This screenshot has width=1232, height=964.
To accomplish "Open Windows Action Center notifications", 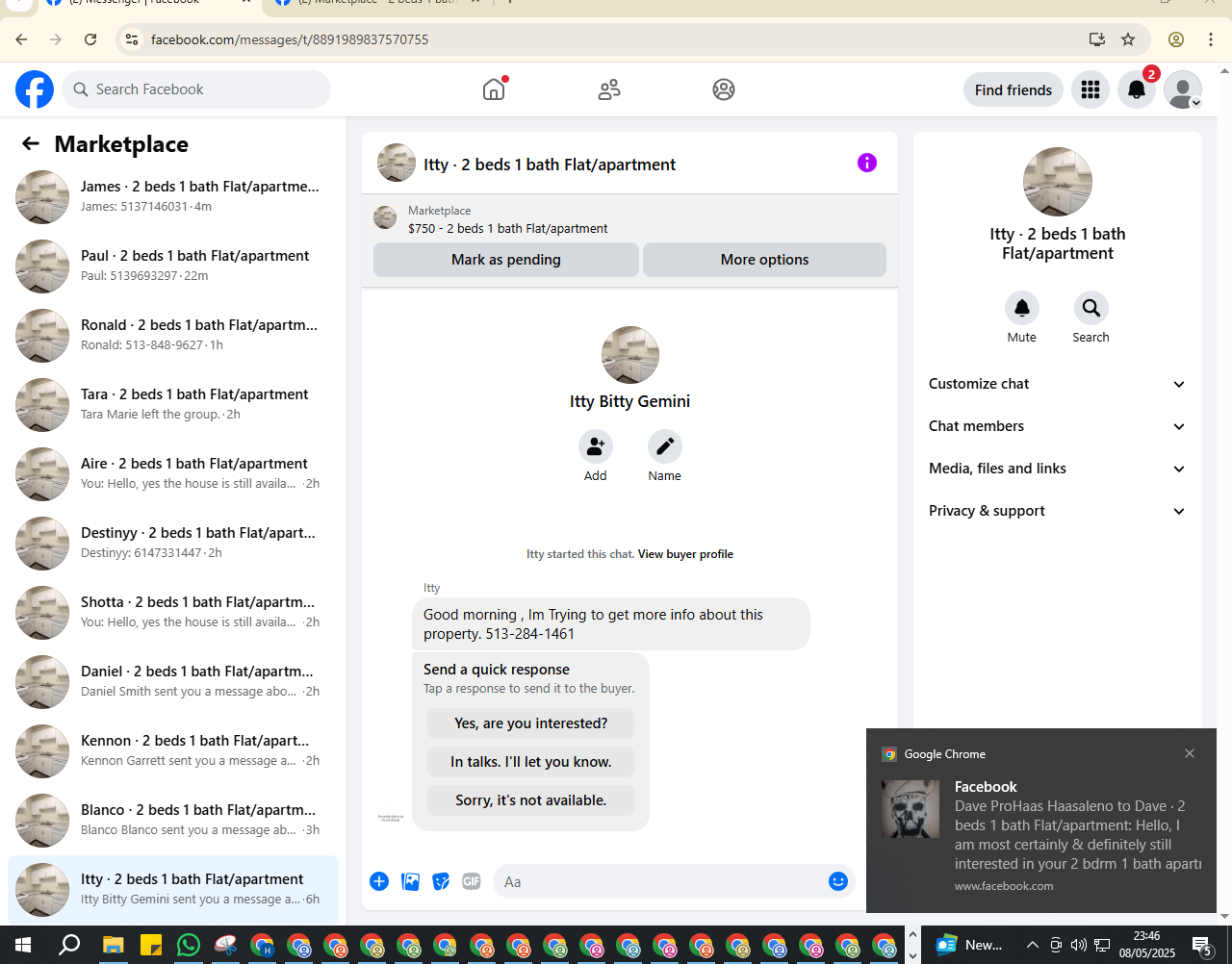I will pyautogui.click(x=1203, y=945).
